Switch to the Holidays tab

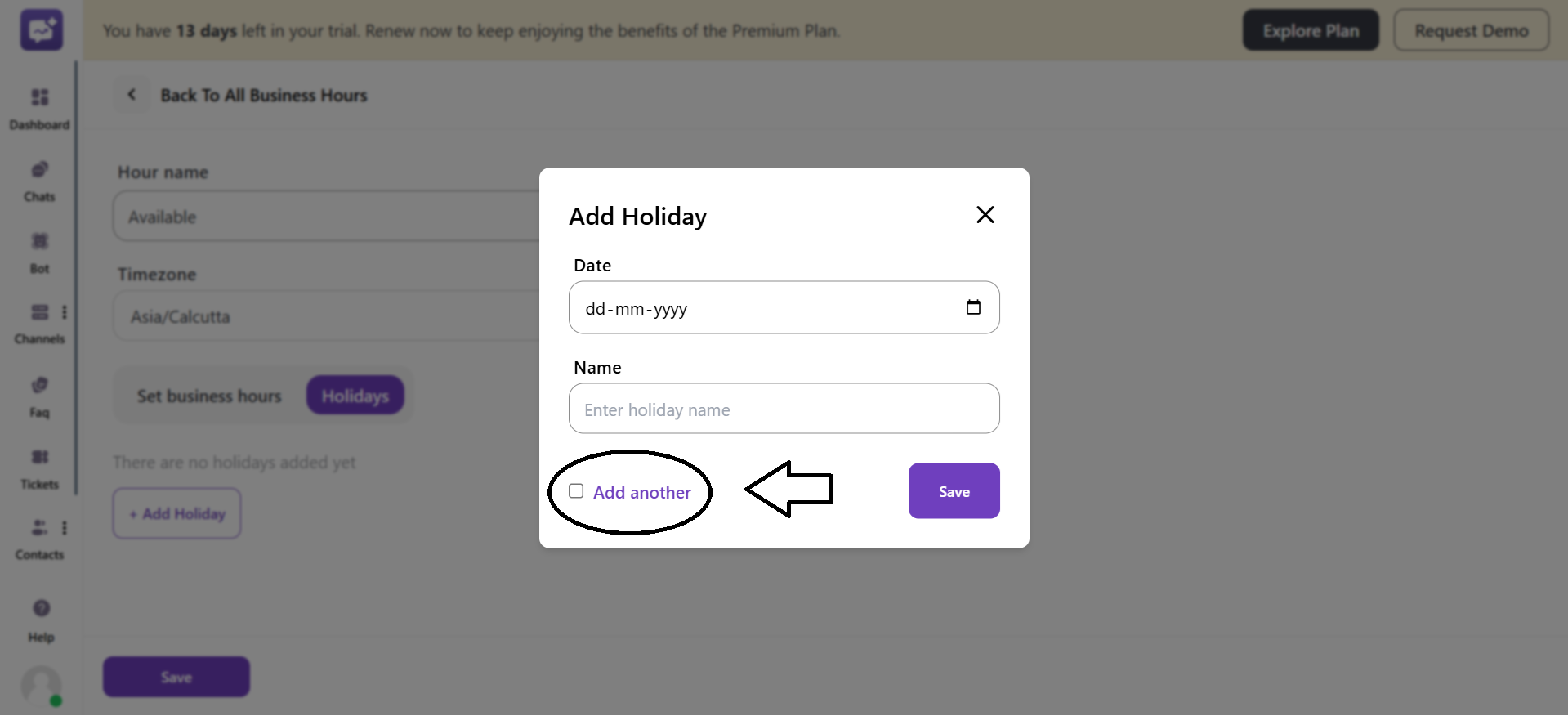(x=355, y=395)
